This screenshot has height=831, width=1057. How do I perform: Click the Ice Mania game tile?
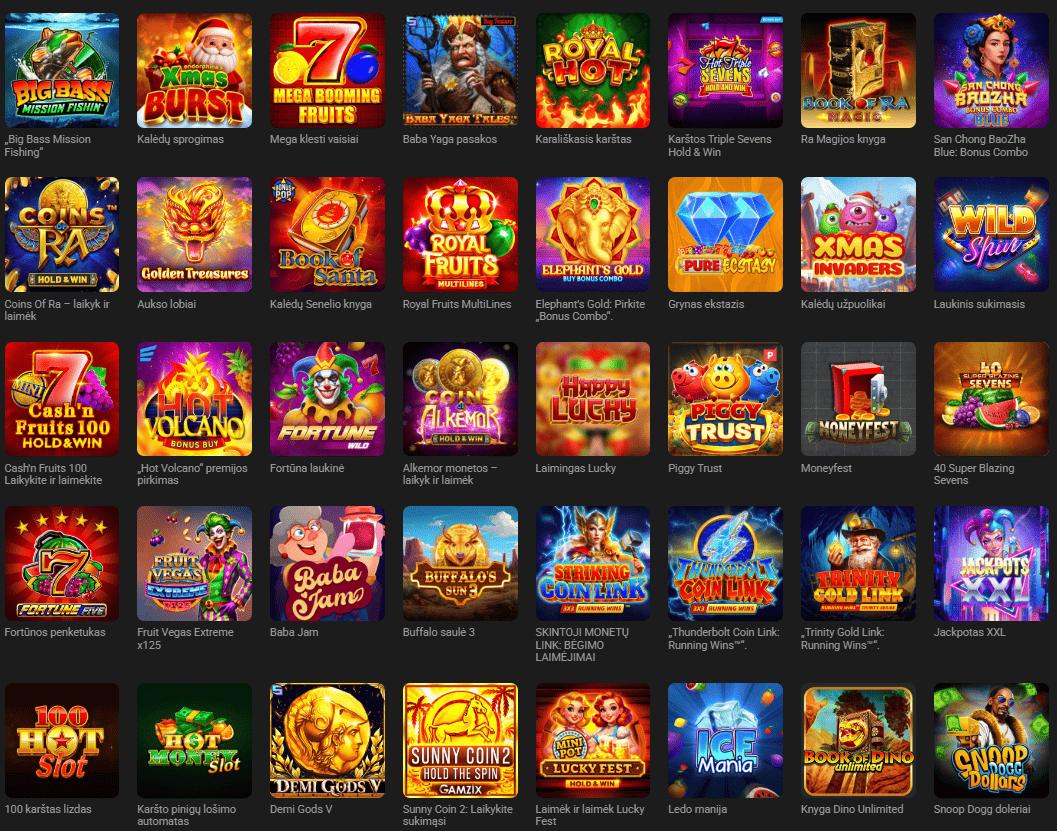click(725, 740)
